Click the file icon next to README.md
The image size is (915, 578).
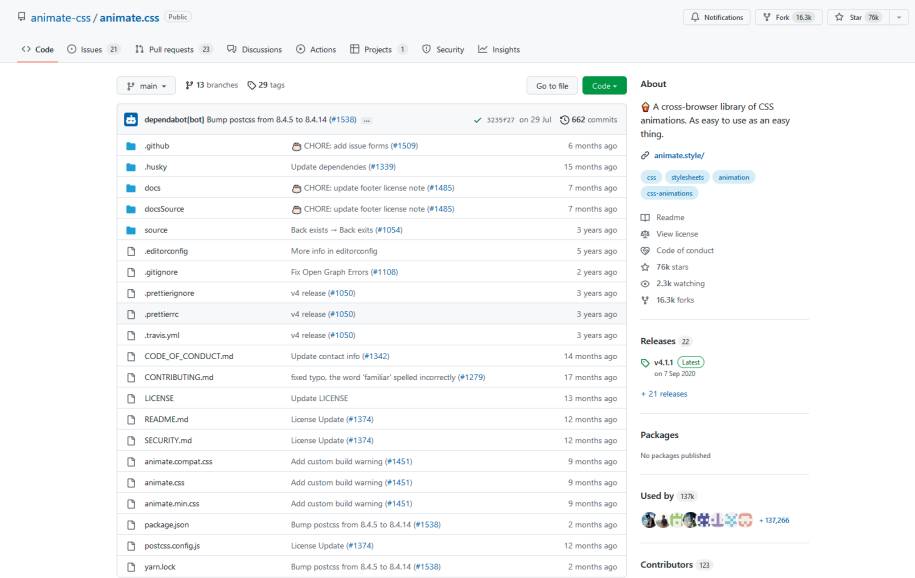(x=131, y=419)
